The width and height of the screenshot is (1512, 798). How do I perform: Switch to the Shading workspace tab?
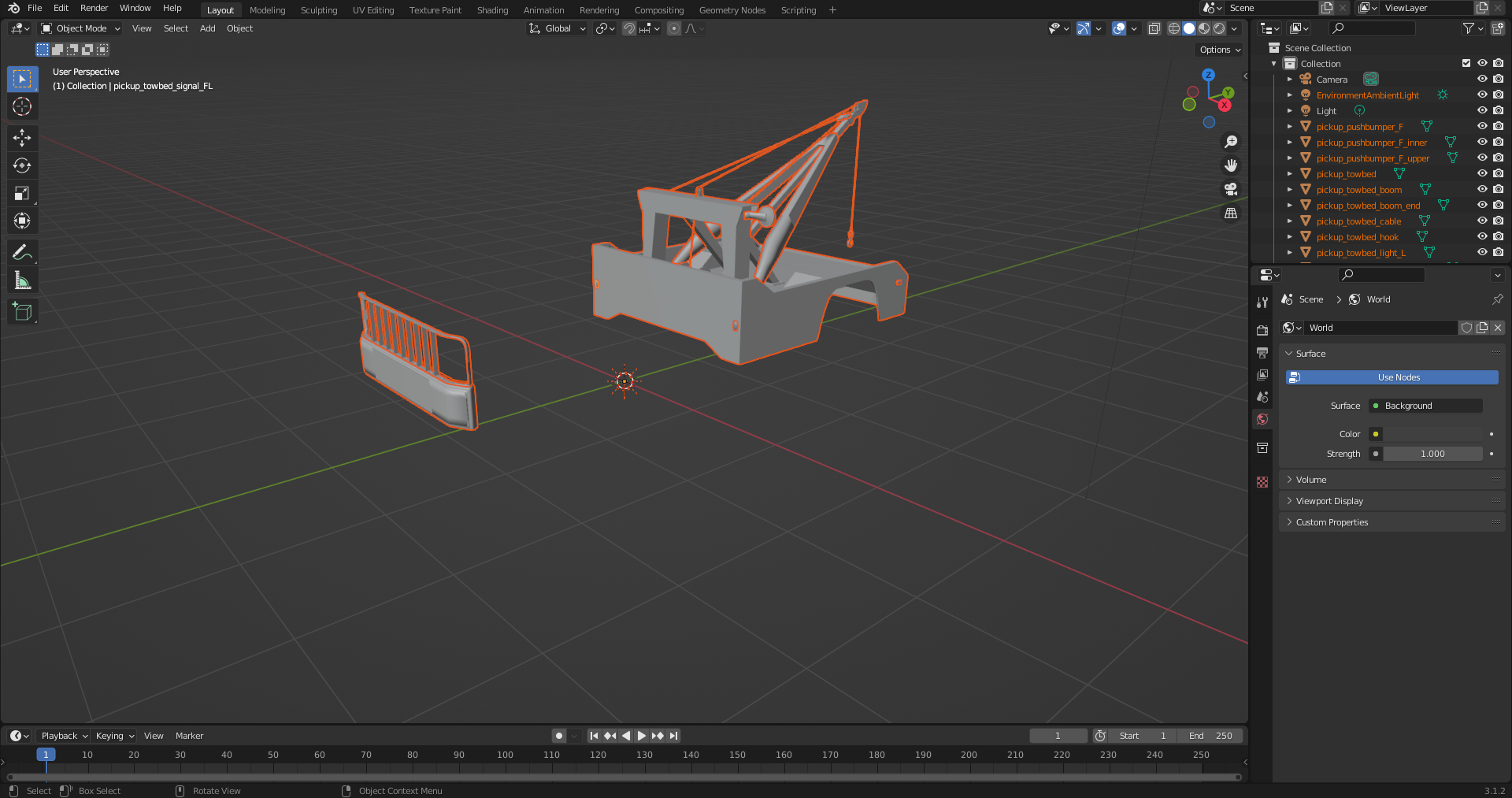pyautogui.click(x=492, y=10)
